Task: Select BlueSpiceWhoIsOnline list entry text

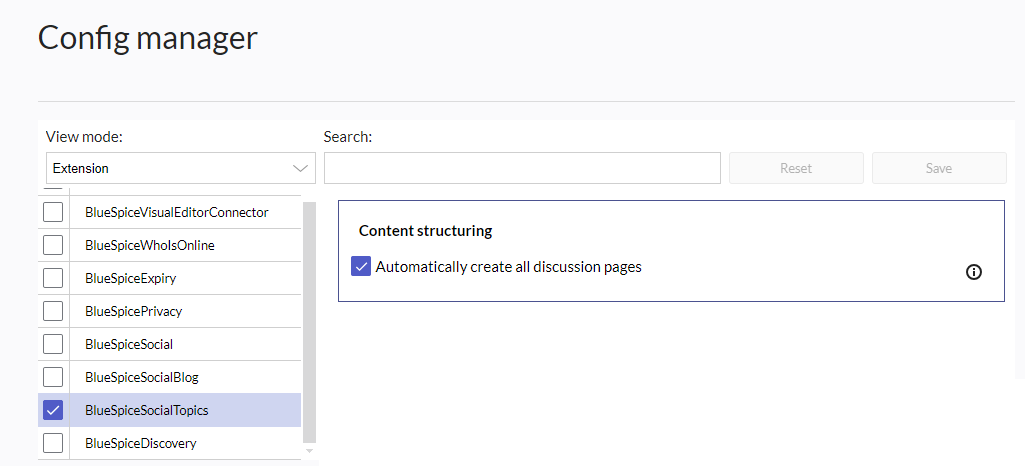Action: 150,245
